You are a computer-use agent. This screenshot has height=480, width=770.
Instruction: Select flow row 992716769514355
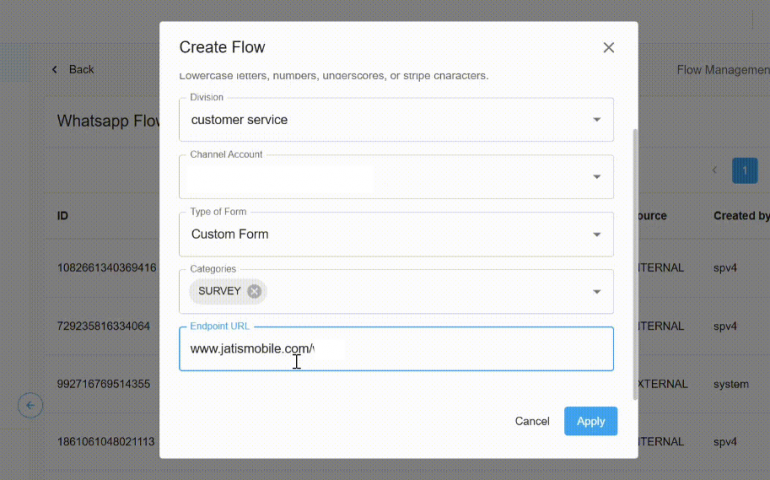tap(103, 384)
